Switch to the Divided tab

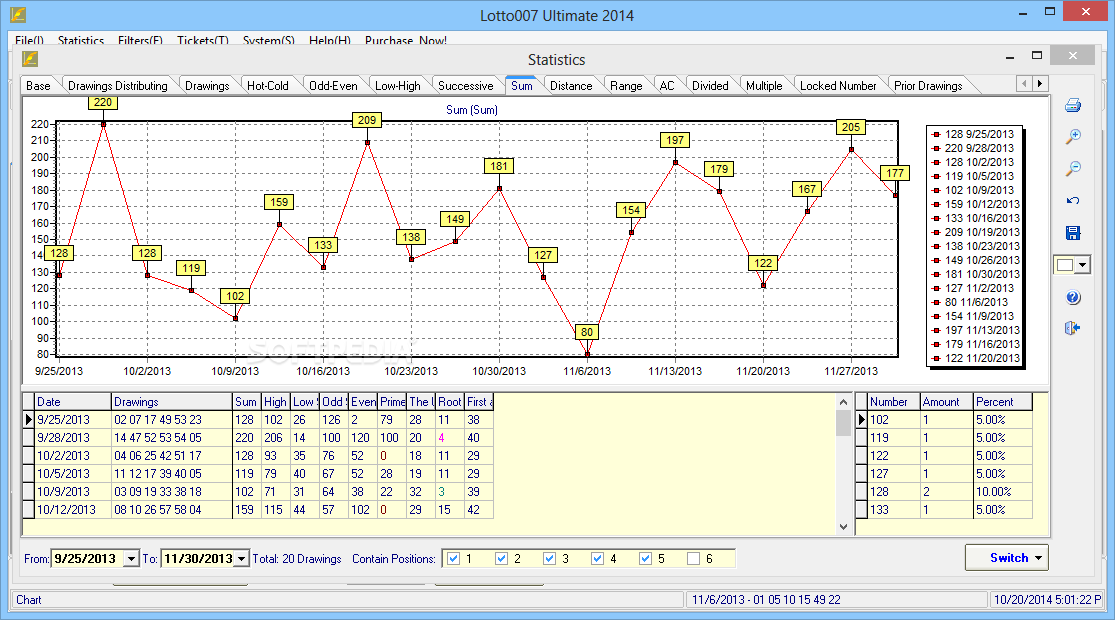710,85
